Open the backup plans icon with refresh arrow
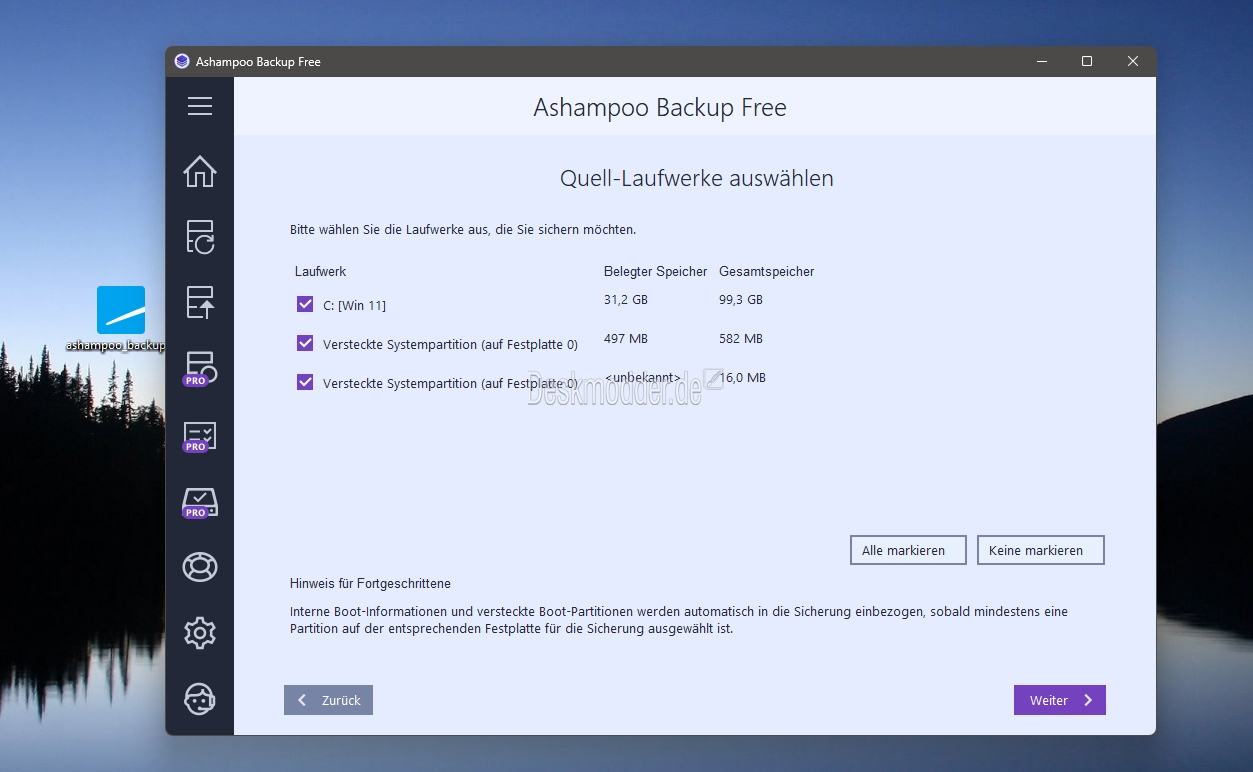This screenshot has height=772, width=1253. 200,237
